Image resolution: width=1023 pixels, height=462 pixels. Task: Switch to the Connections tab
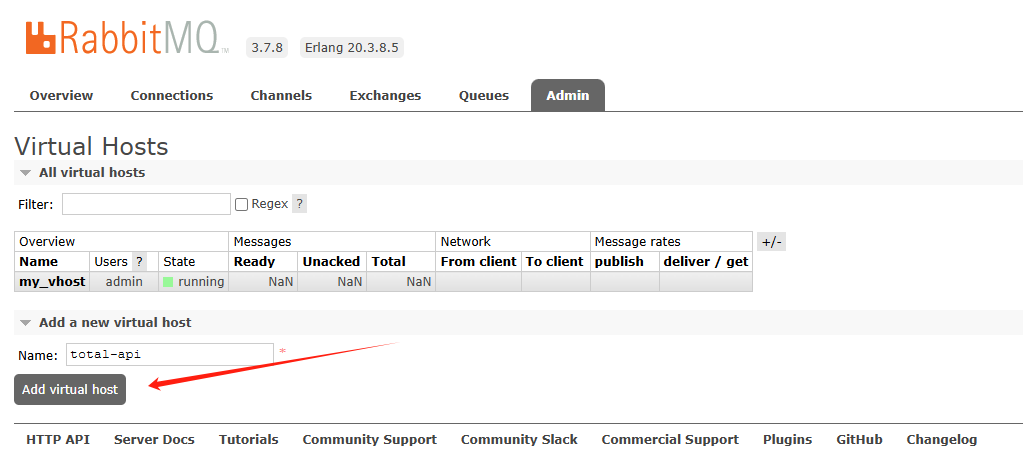172,95
